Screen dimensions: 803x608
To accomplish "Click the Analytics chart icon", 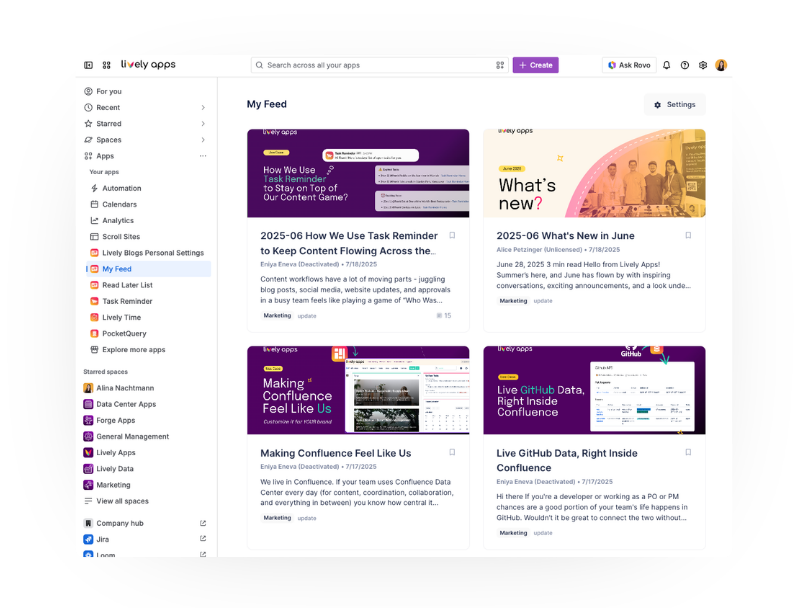I will click(94, 220).
